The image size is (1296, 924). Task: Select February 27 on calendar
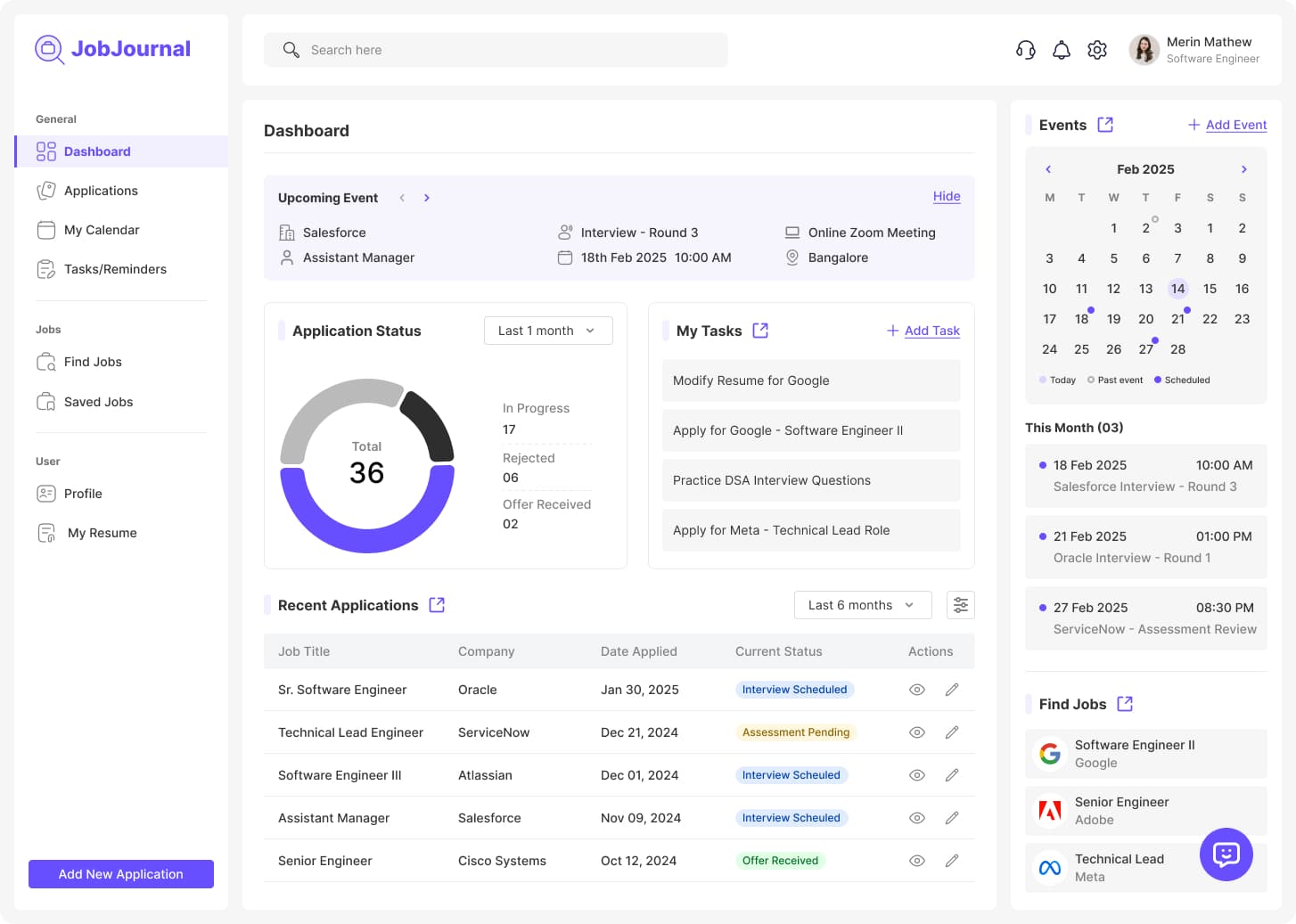click(x=1146, y=349)
